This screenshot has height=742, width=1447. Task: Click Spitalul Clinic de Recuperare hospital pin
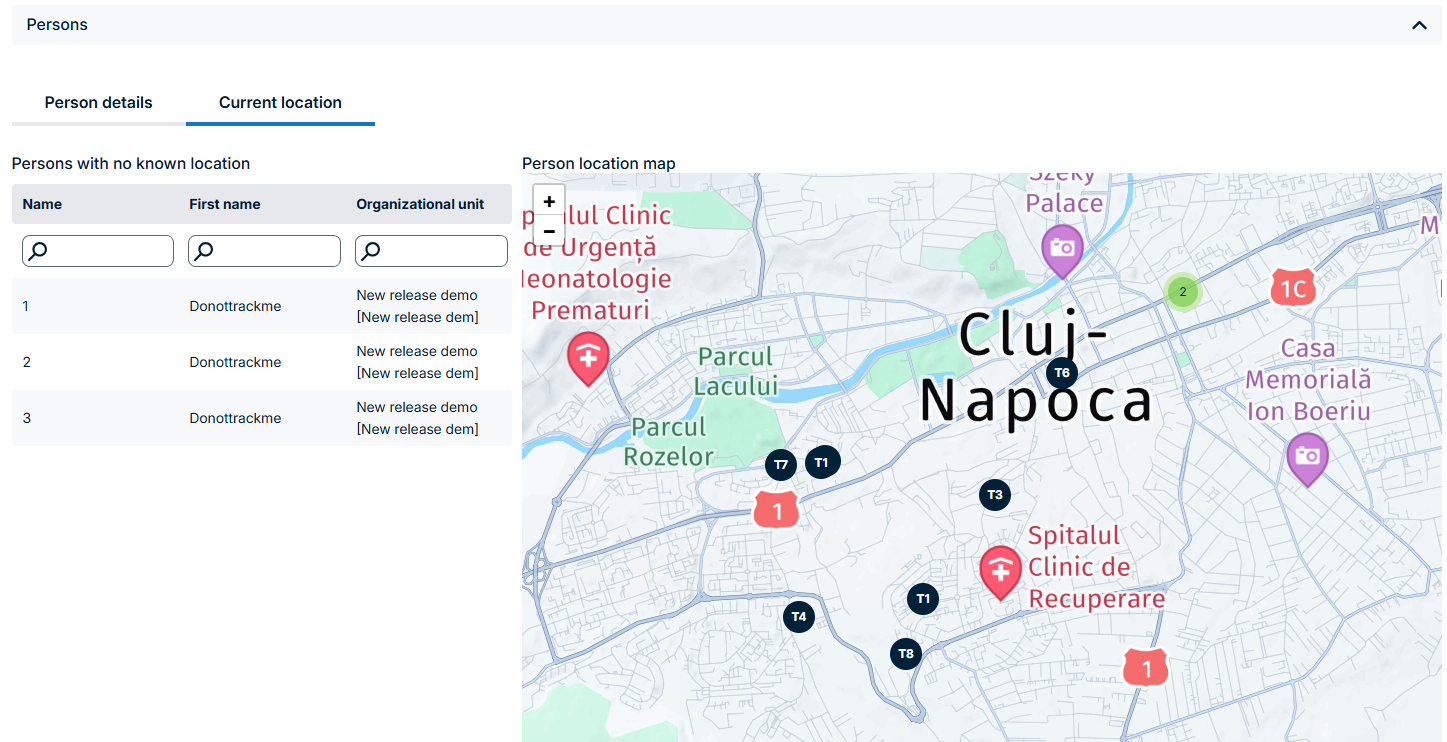coord(1000,570)
